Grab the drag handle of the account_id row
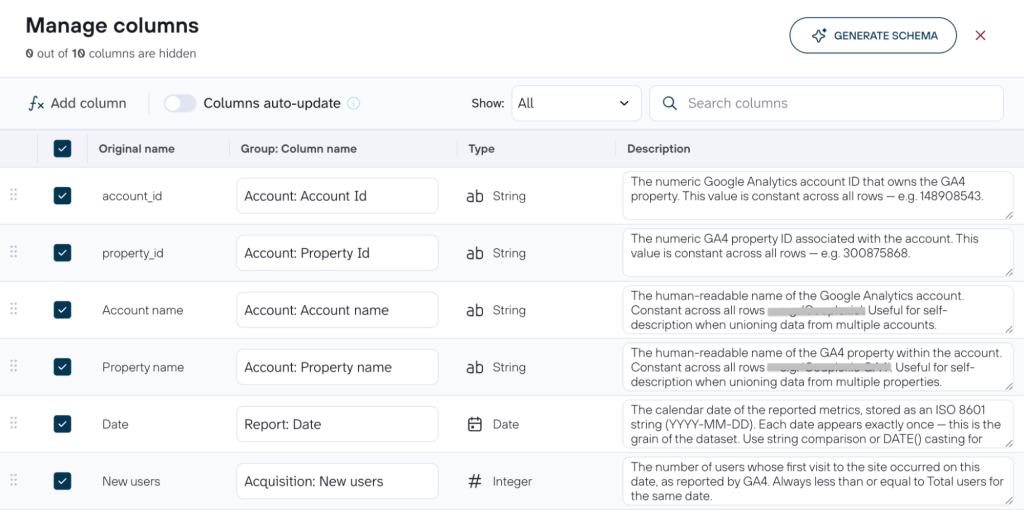Screen dimensions: 1024x510 14,195
